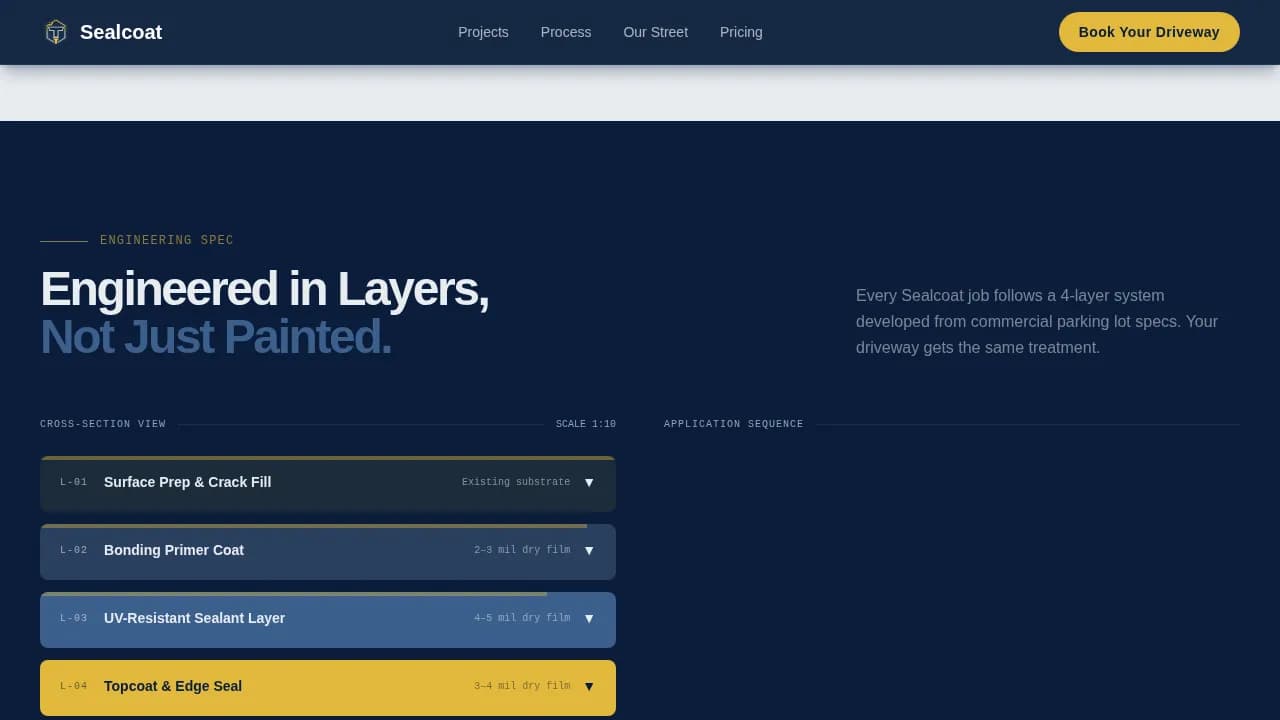Select the Surface Prep & Crack Fill title
The width and height of the screenshot is (1280, 720).
pos(187,482)
